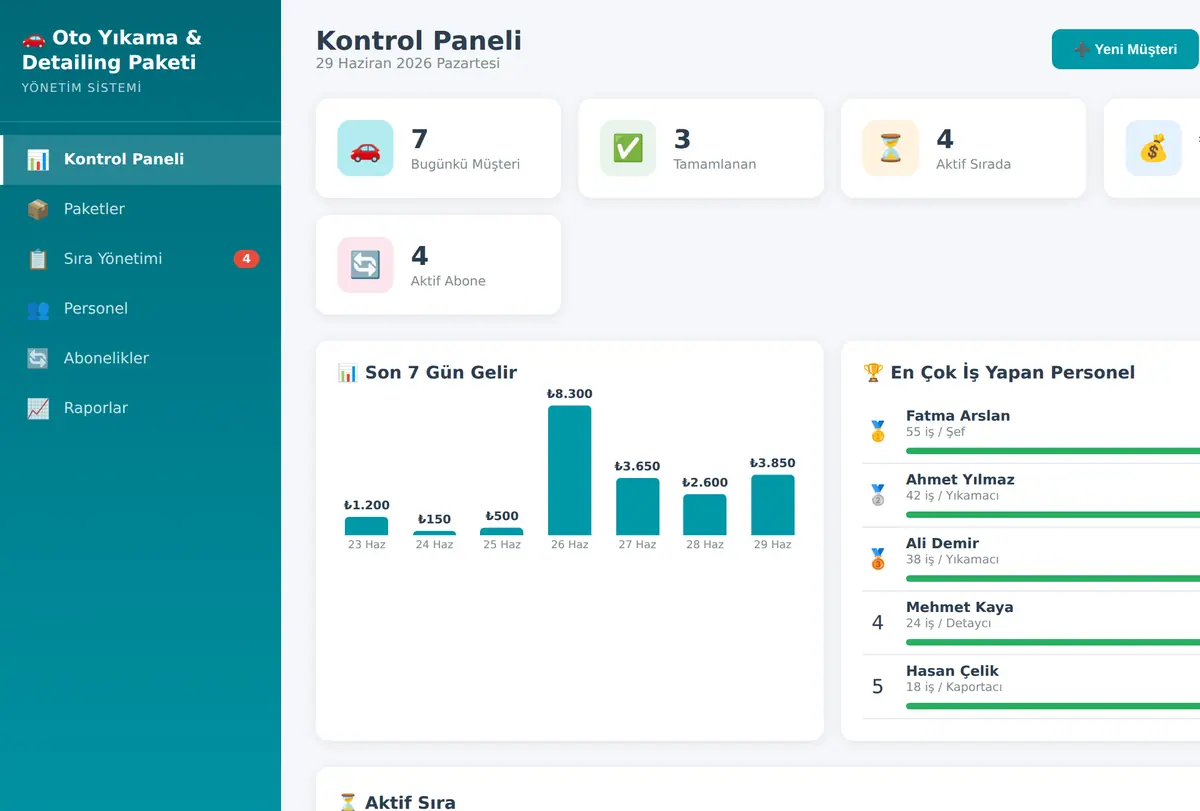
Task: Click the car icon on Bugünkü Müşteri card
Action: click(365, 148)
